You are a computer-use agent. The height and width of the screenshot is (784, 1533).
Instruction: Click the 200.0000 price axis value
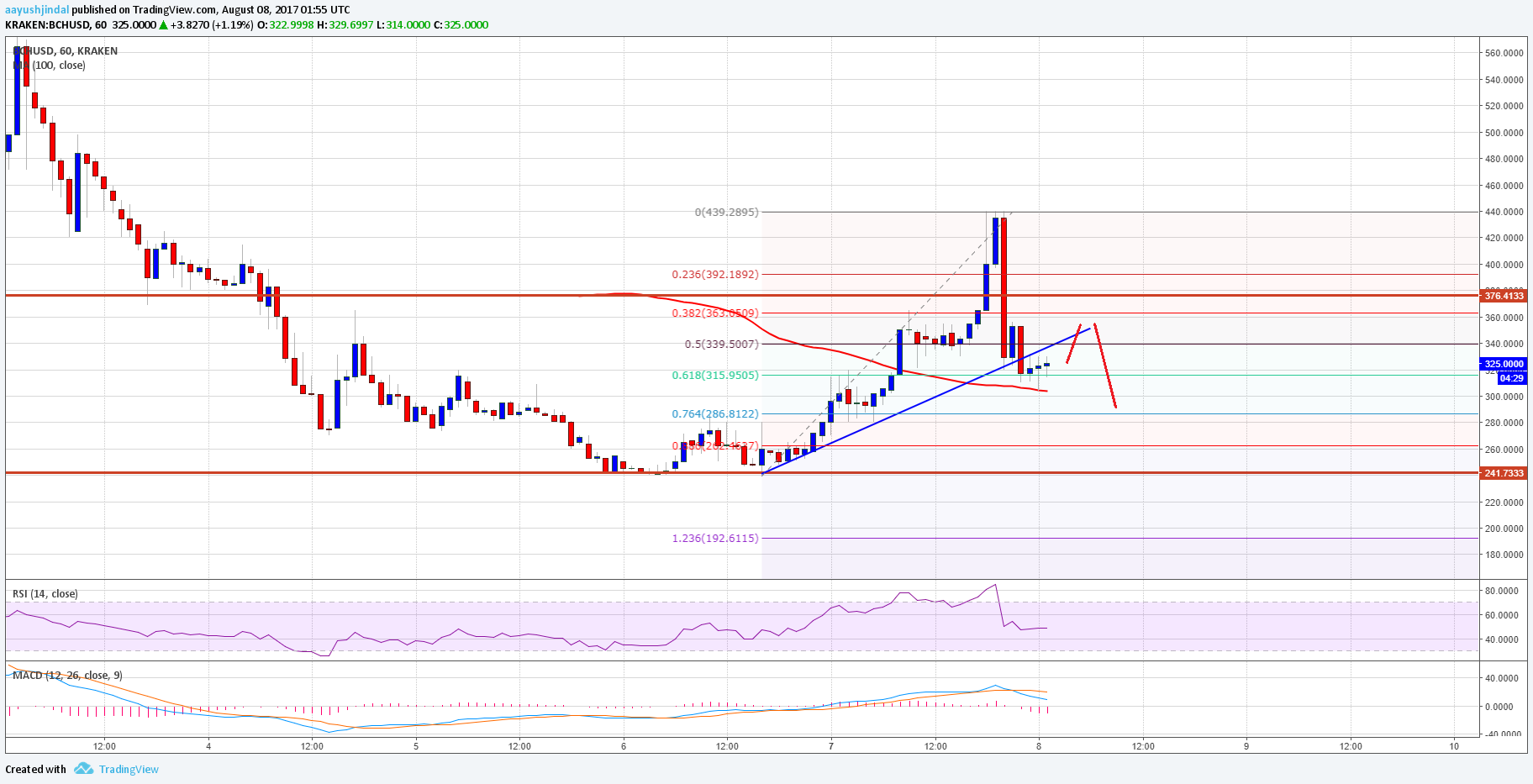pyautogui.click(x=1504, y=529)
